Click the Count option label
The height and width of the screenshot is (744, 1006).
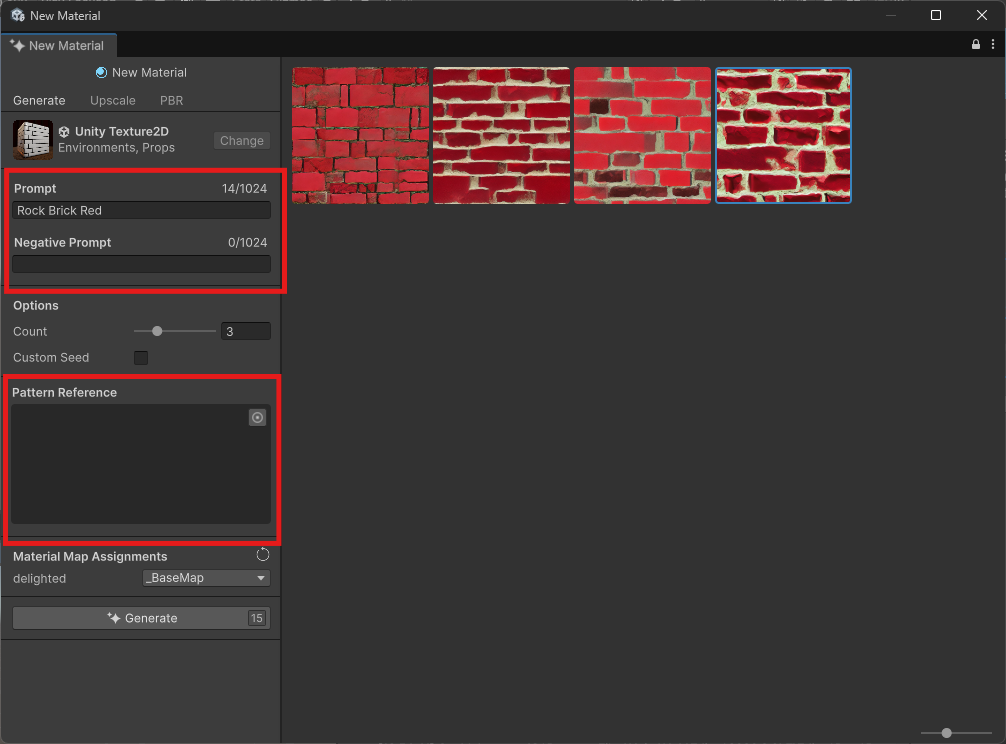click(30, 332)
